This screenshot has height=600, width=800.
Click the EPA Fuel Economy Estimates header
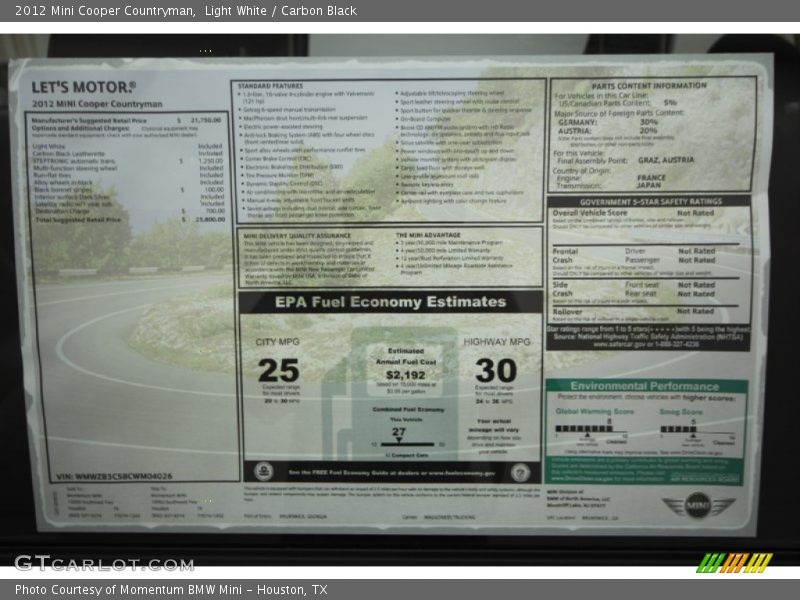click(391, 302)
